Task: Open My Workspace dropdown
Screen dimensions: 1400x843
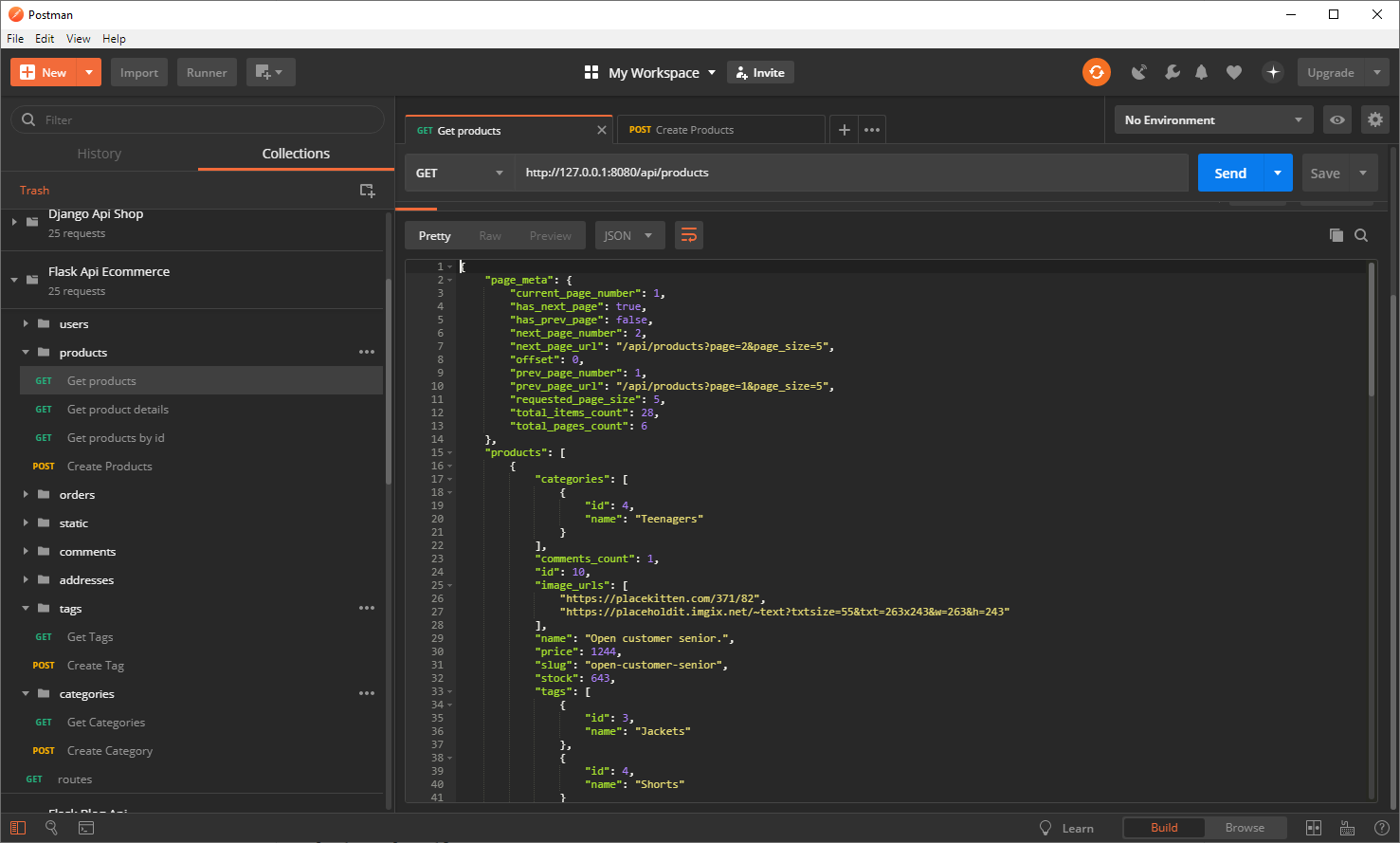Action: [650, 72]
